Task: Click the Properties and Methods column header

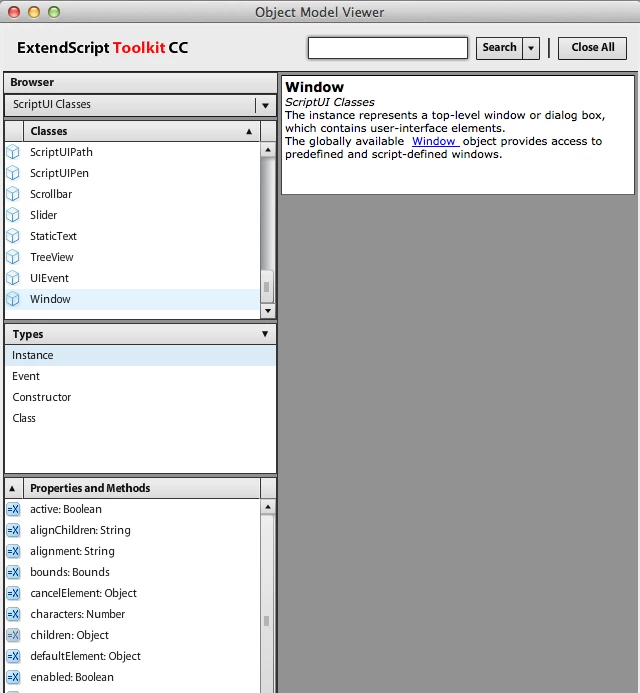Action: point(141,488)
